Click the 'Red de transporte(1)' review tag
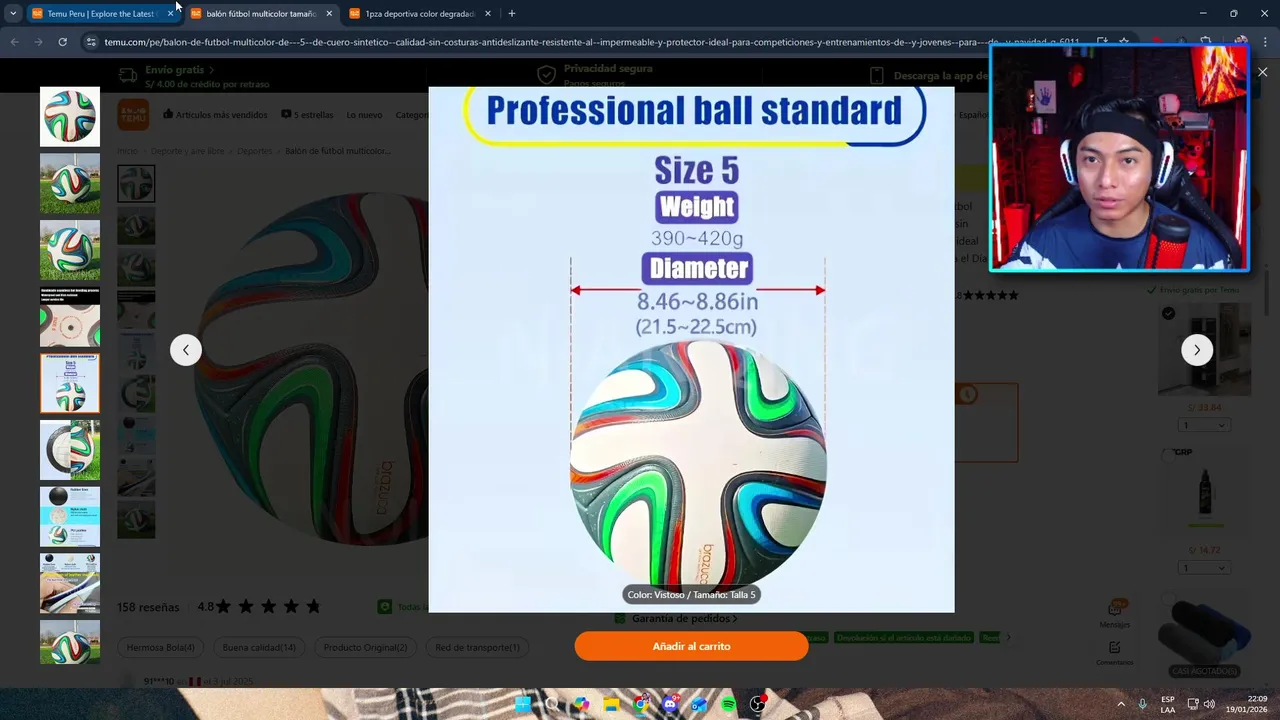The image size is (1280, 720). click(x=477, y=647)
